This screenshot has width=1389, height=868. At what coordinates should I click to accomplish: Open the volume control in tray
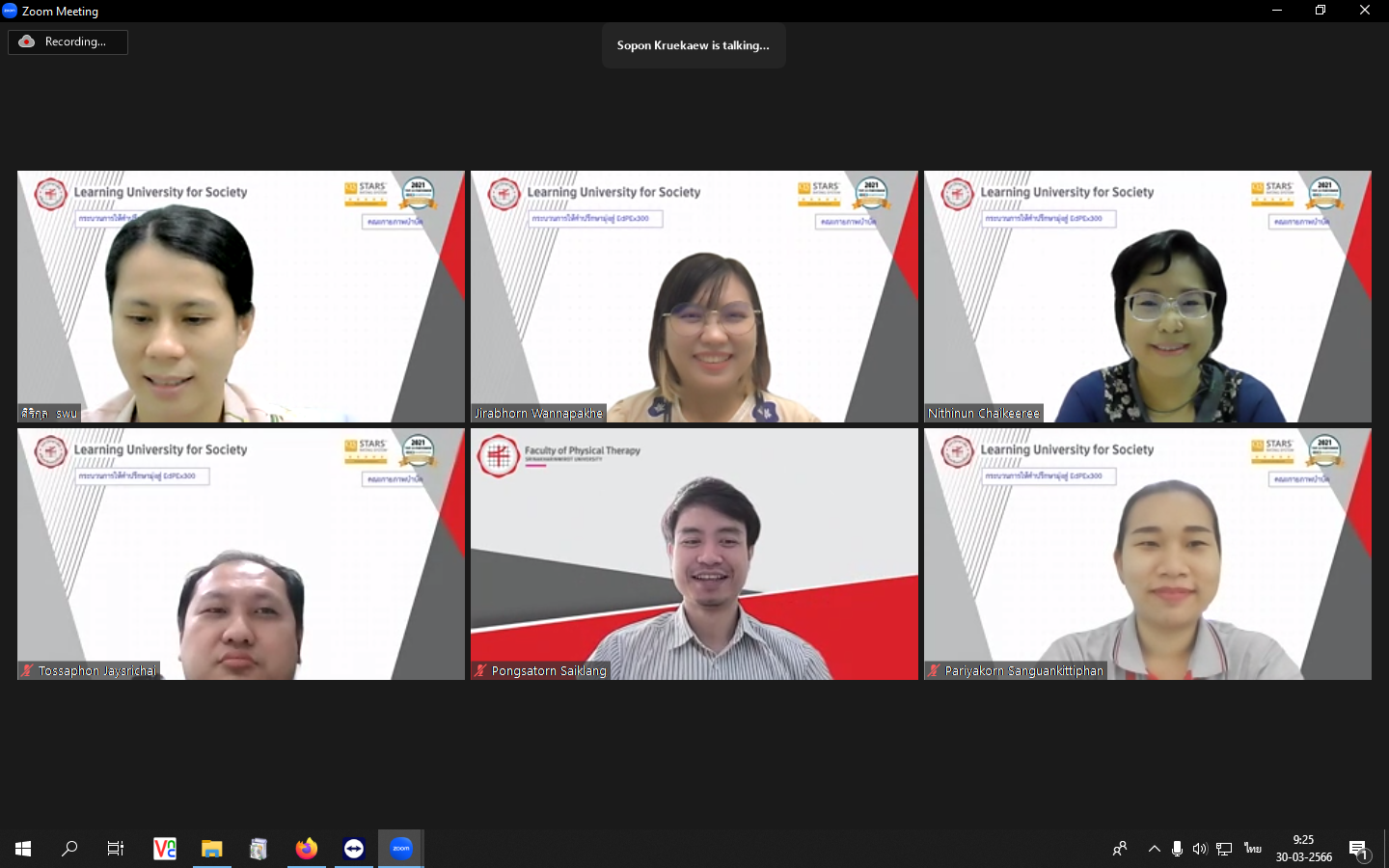(1200, 849)
